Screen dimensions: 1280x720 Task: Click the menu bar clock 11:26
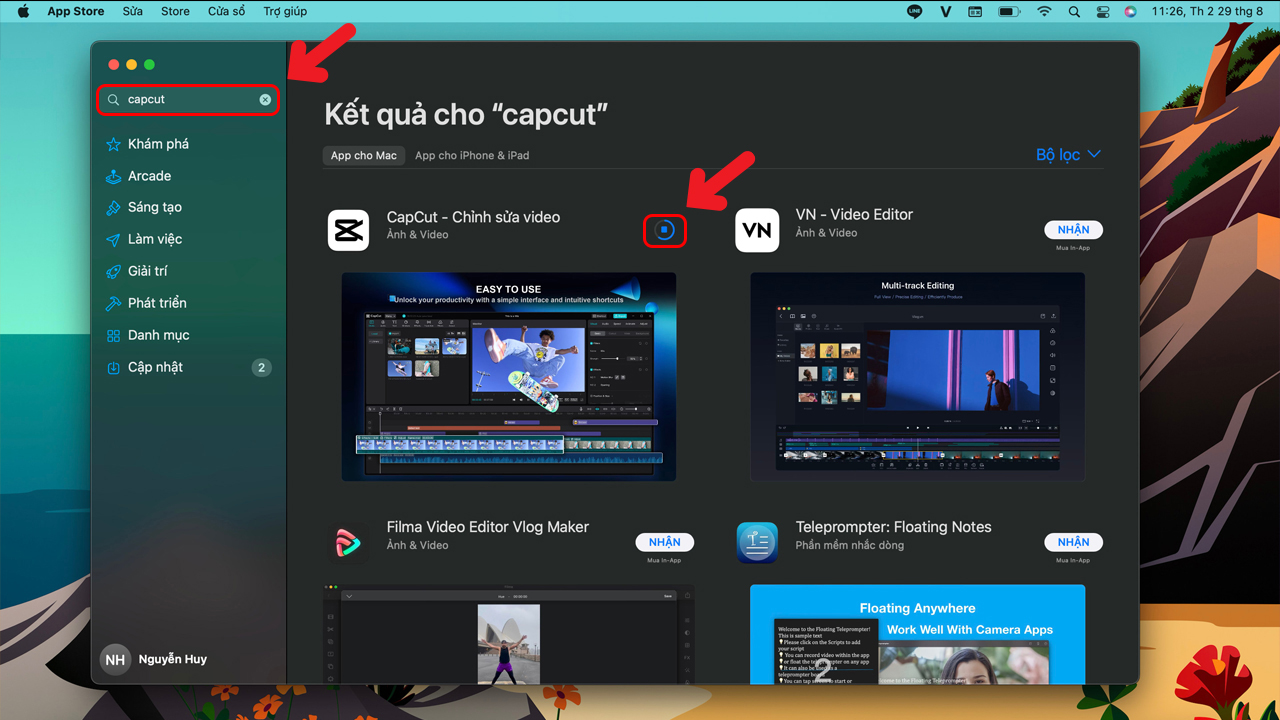click(1207, 11)
